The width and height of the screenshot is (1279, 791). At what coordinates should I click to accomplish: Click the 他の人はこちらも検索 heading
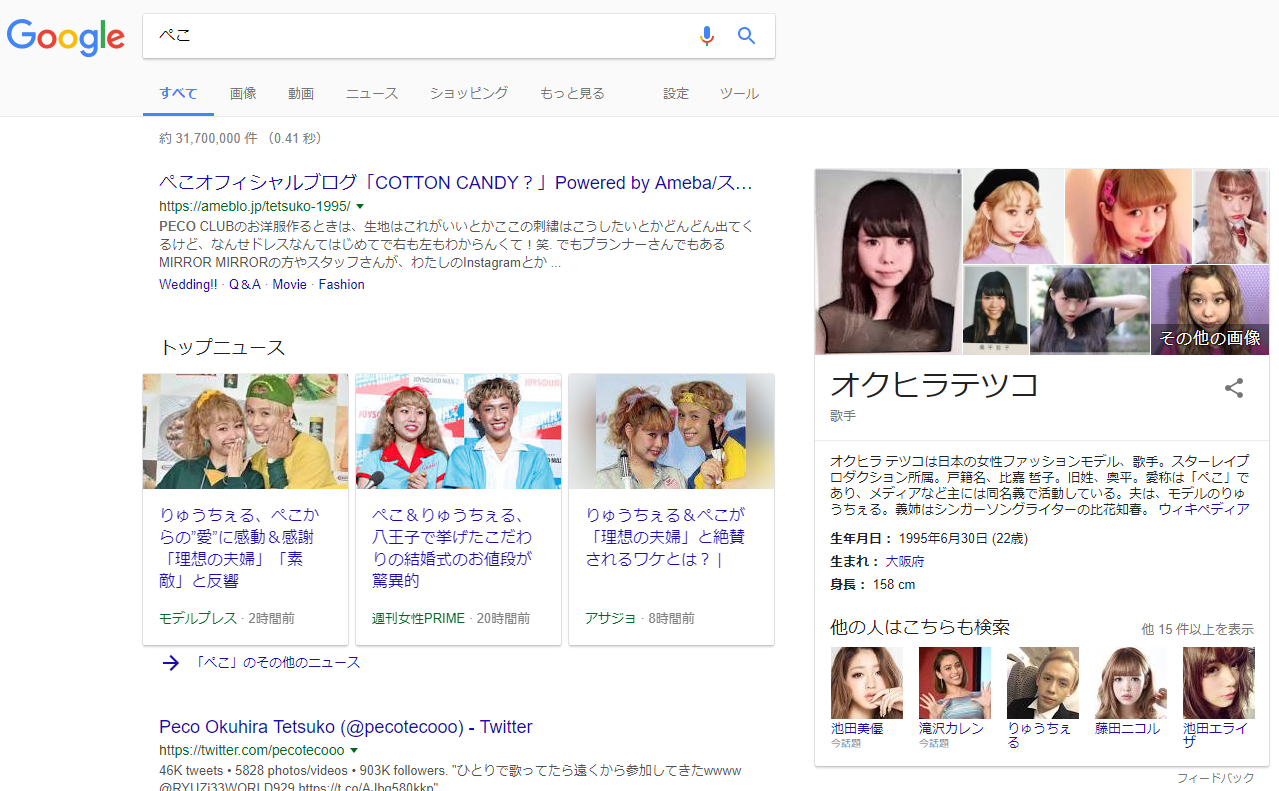pos(920,628)
